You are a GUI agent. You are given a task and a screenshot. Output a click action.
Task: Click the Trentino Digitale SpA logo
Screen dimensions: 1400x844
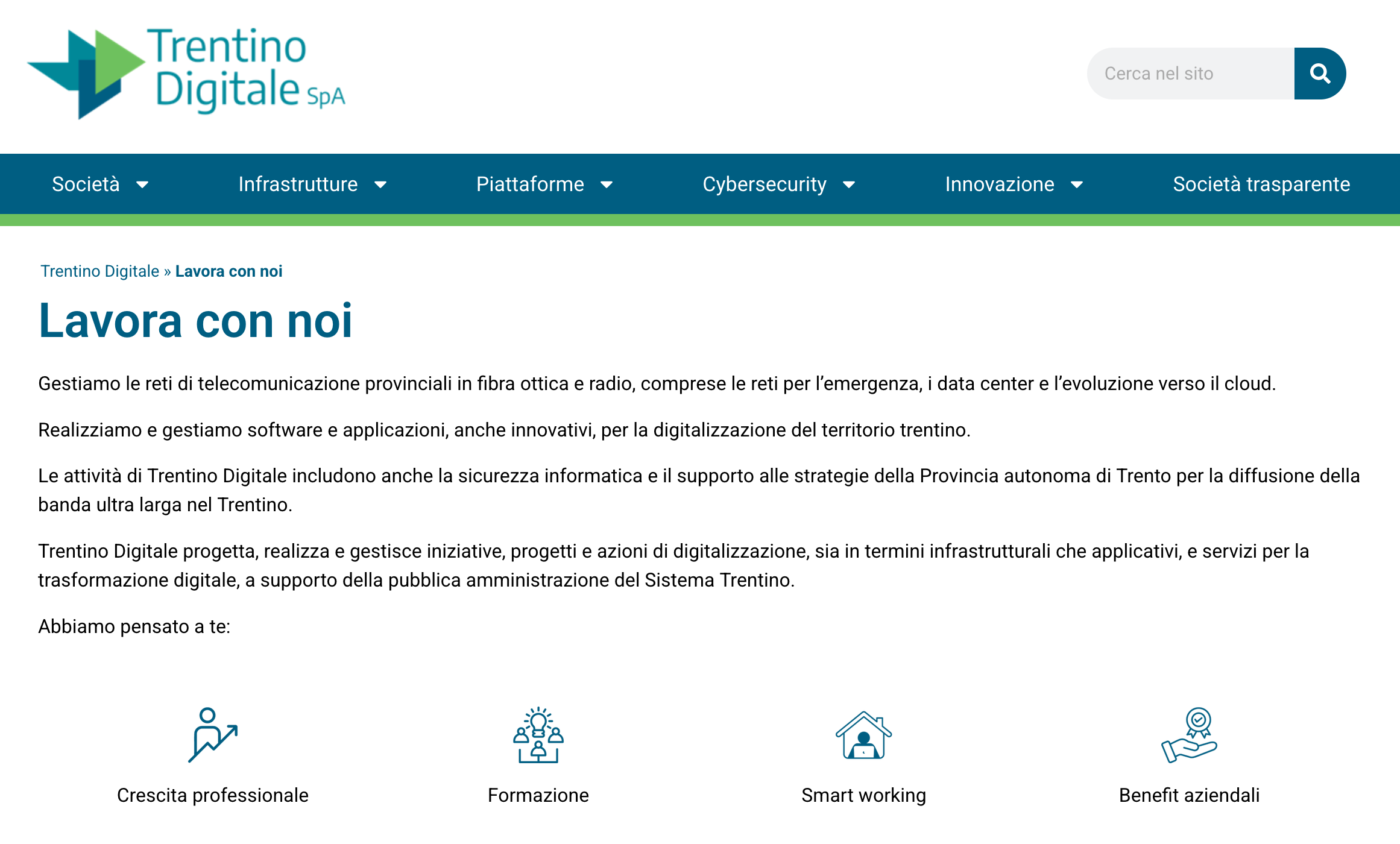click(186, 72)
